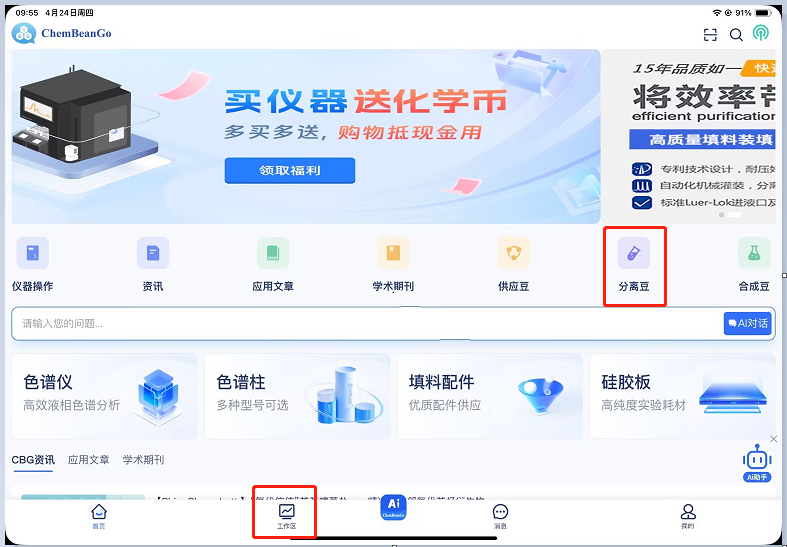Open the 硅胶板 product card
The image size is (787, 547).
(x=683, y=395)
